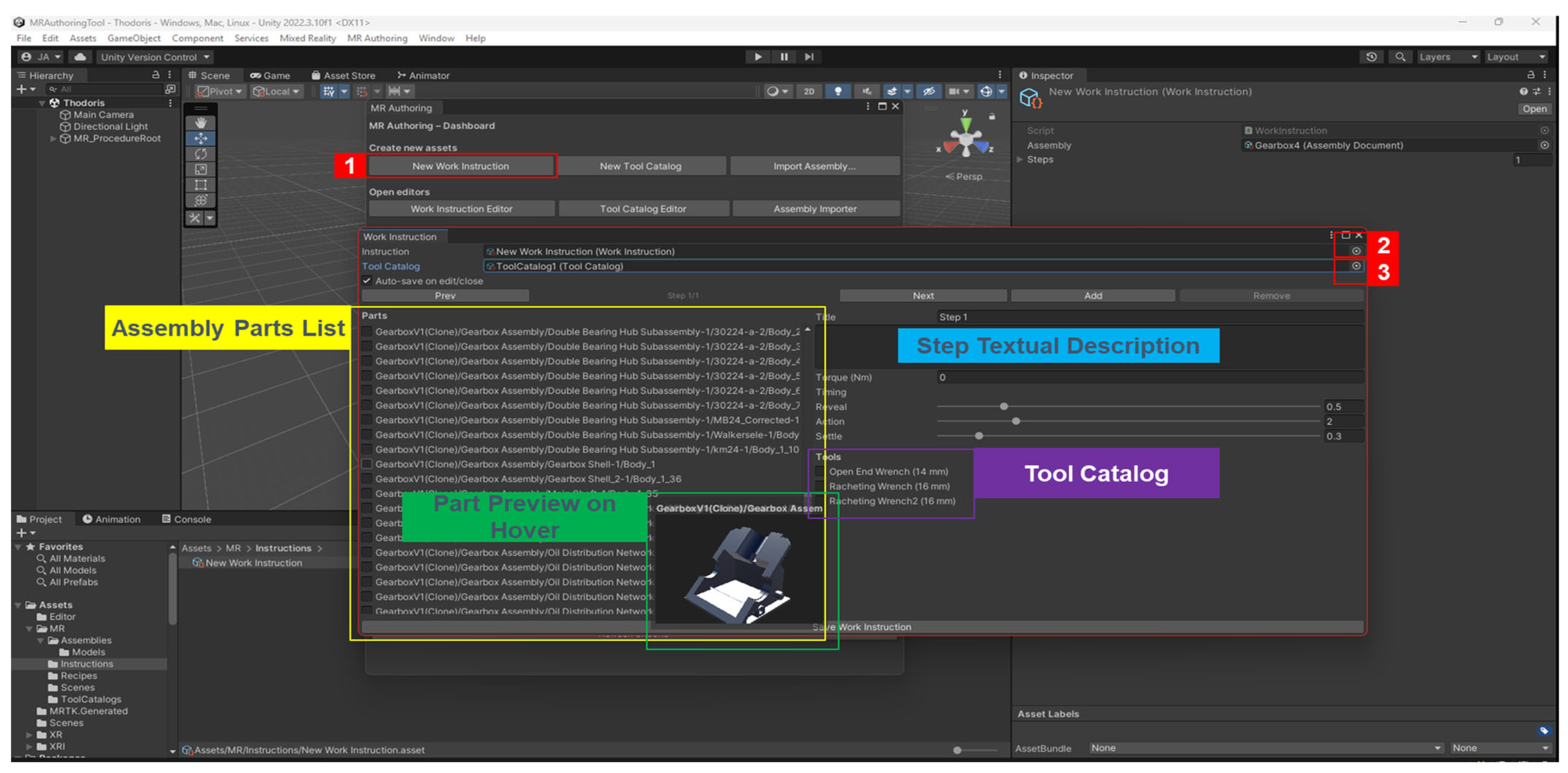
Task: Open component help in Inspector header
Action: [x=1523, y=91]
